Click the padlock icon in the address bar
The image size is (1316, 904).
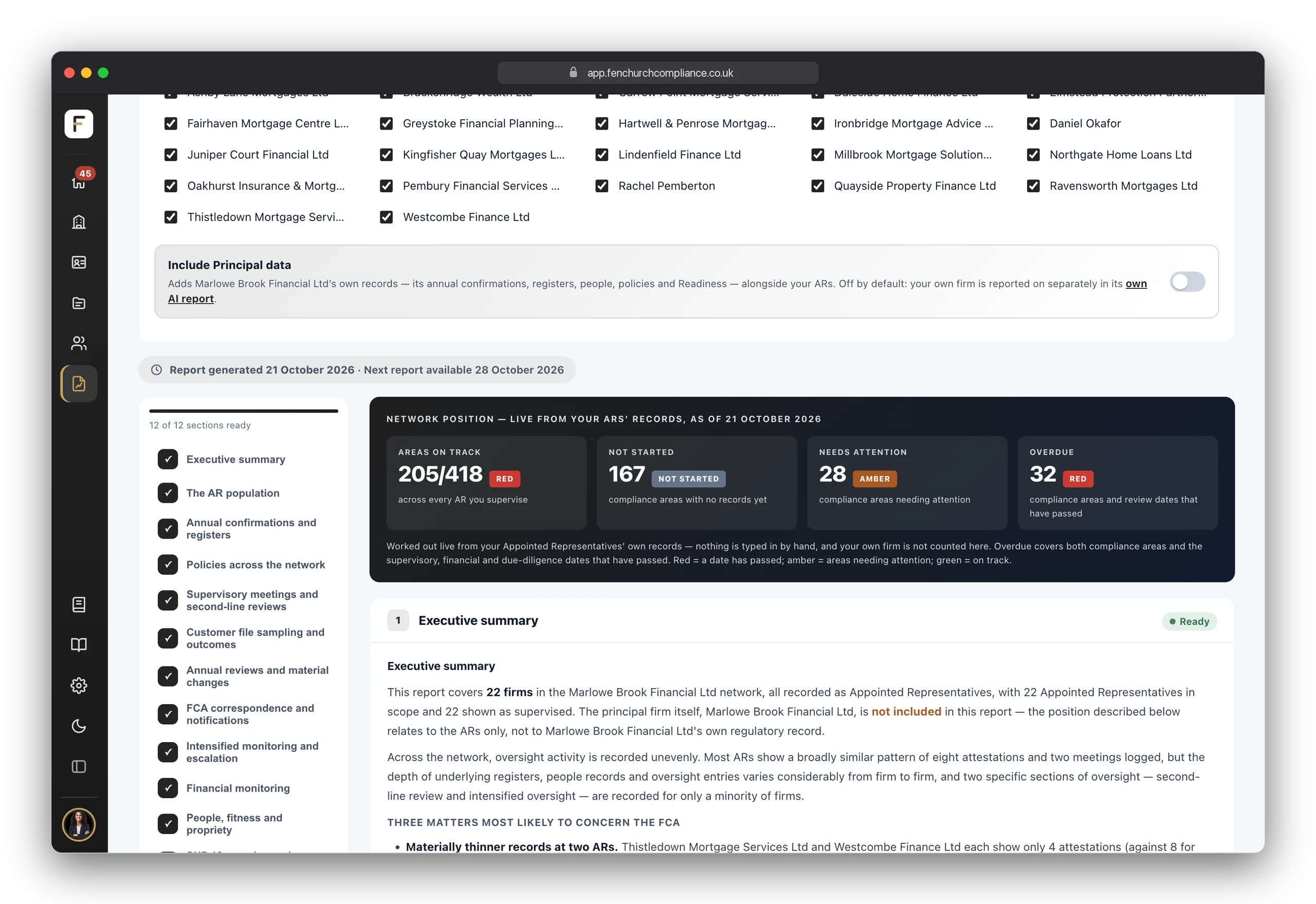573,72
